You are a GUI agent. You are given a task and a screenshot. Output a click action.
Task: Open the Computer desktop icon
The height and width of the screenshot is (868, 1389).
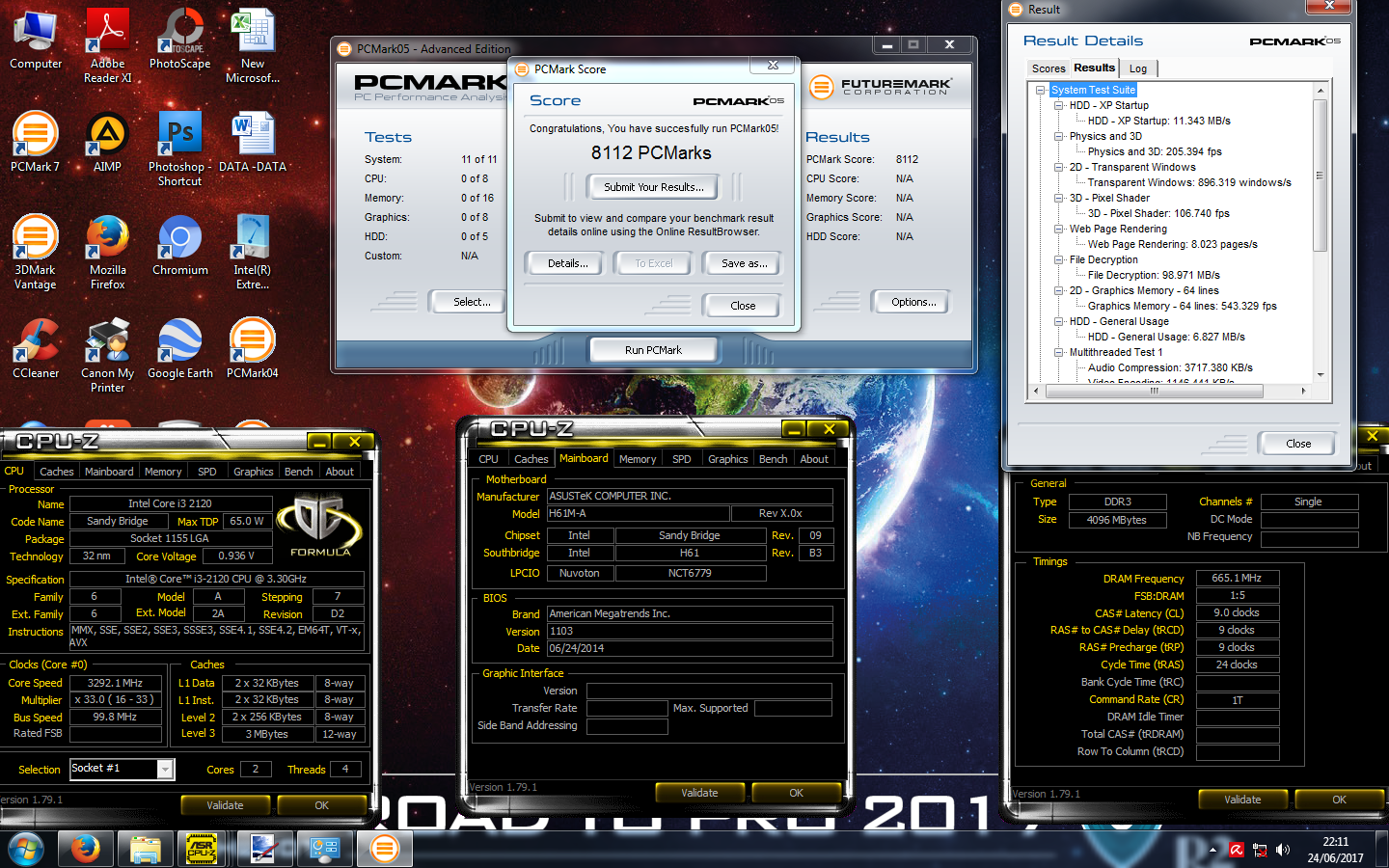tap(36, 39)
